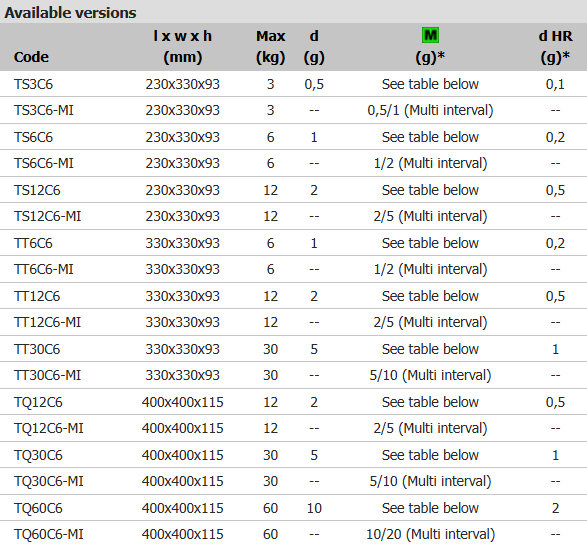Viewport: 587px width, 545px height.
Task: Click the green M approval icon
Action: (x=430, y=36)
